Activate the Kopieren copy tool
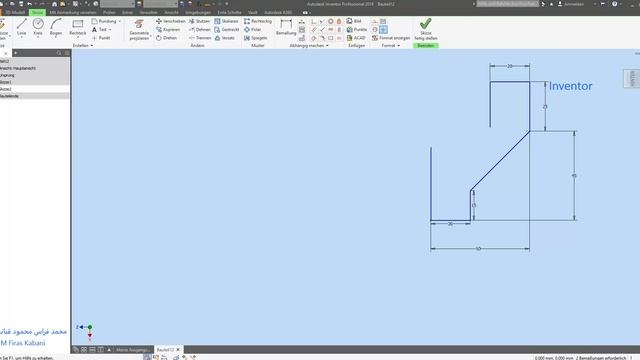The height and width of the screenshot is (360, 640). tap(168, 29)
